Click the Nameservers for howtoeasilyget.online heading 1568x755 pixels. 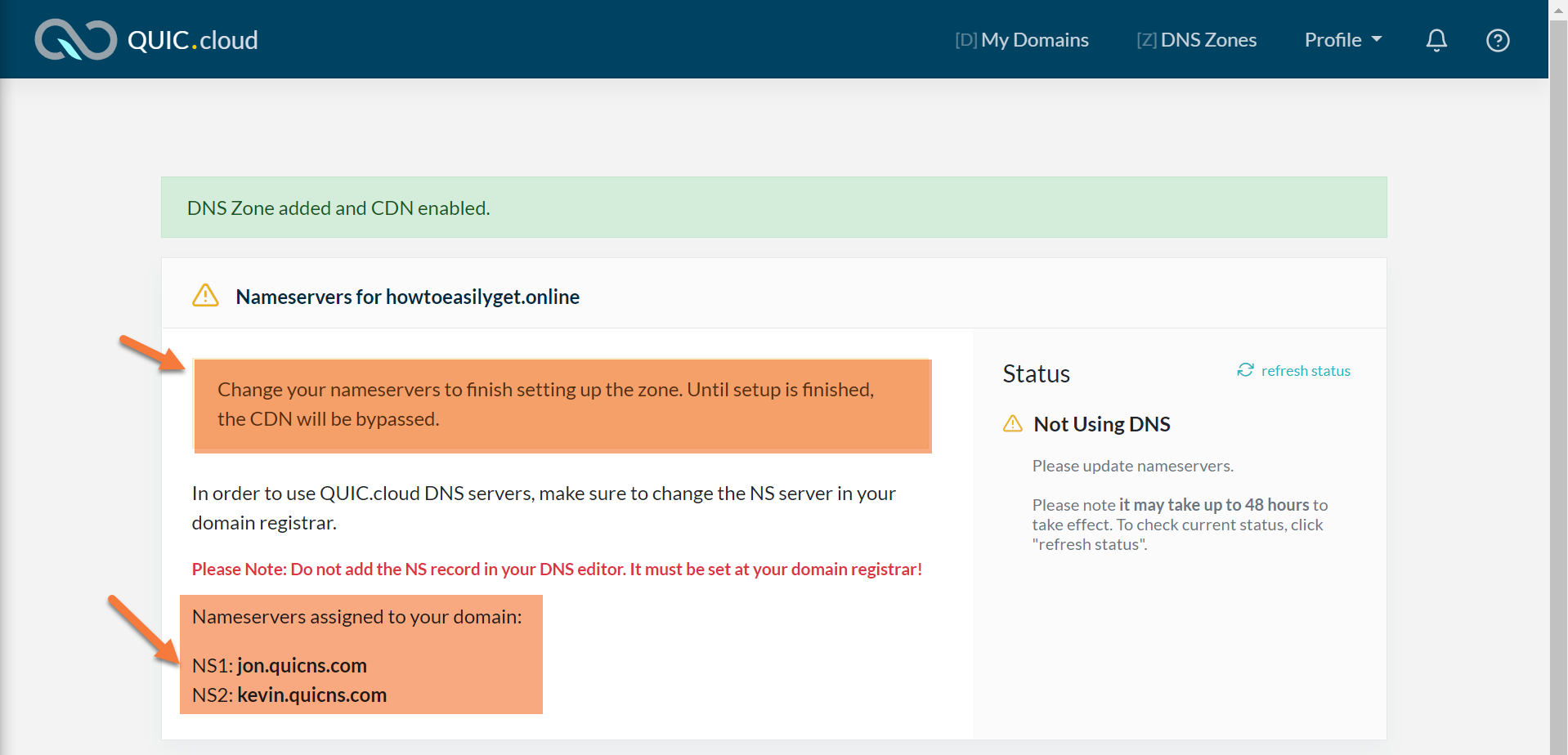(x=407, y=297)
